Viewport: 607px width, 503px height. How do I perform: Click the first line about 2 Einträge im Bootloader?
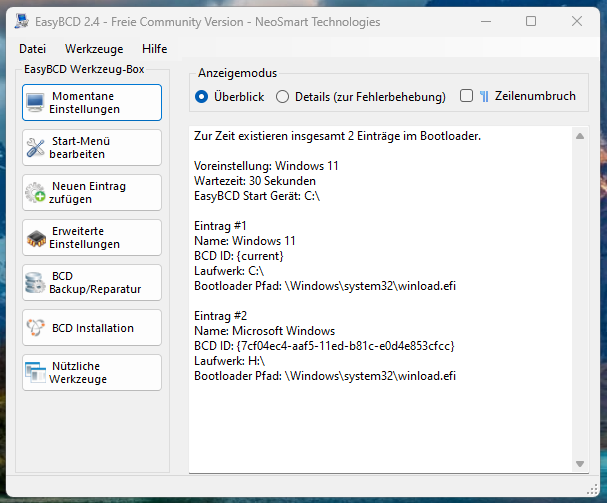click(x=338, y=136)
